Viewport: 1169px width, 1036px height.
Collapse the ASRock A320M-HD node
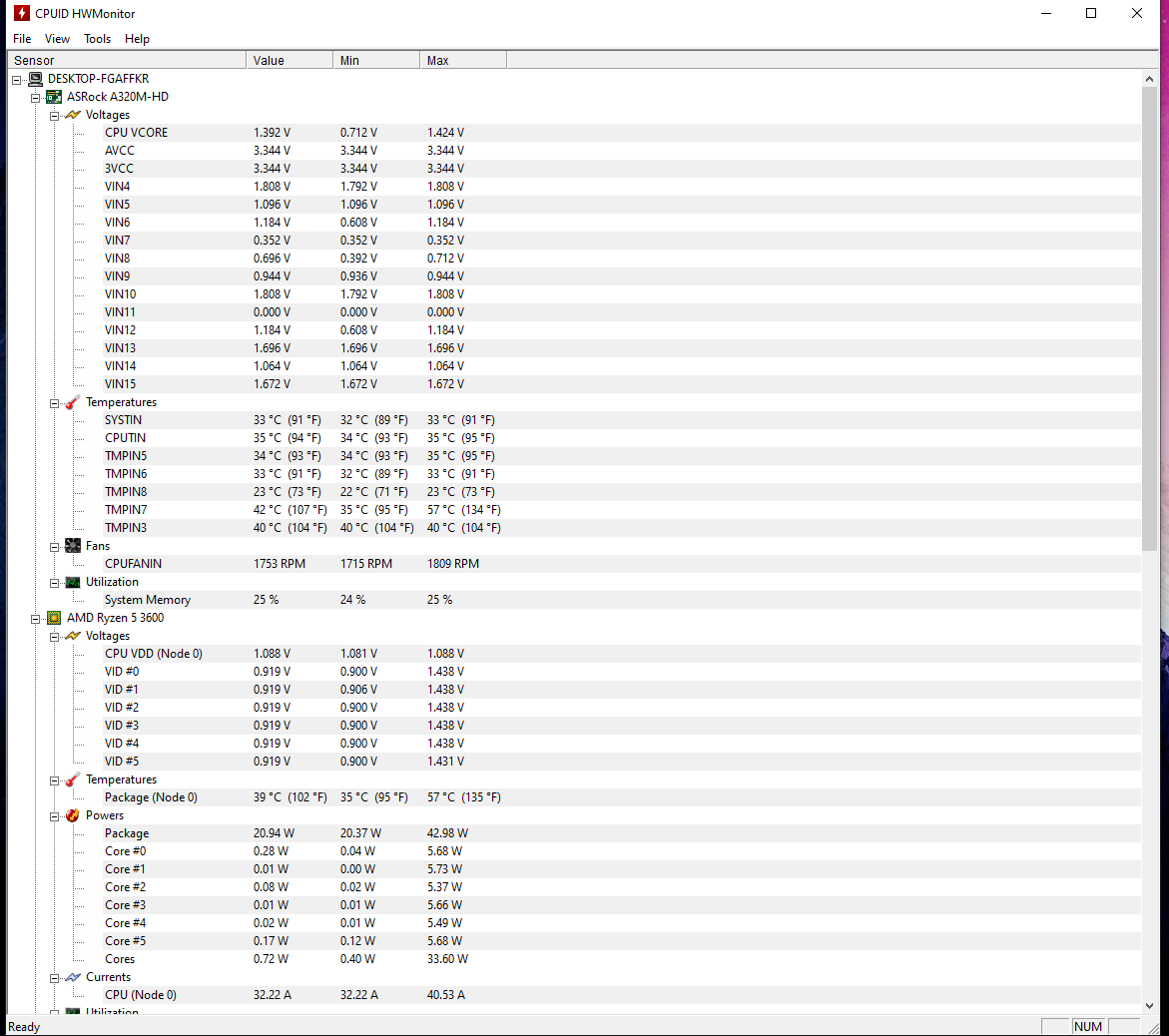click(x=35, y=98)
